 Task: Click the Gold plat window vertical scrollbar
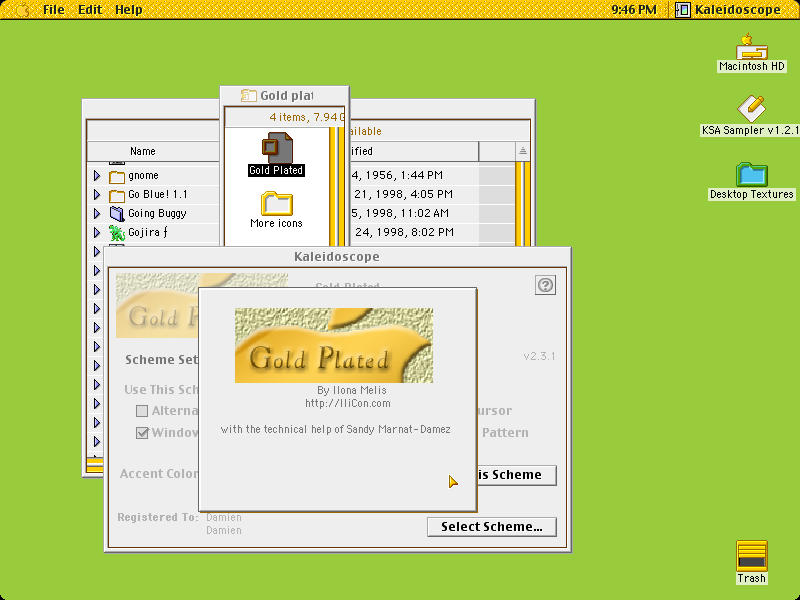(337, 187)
